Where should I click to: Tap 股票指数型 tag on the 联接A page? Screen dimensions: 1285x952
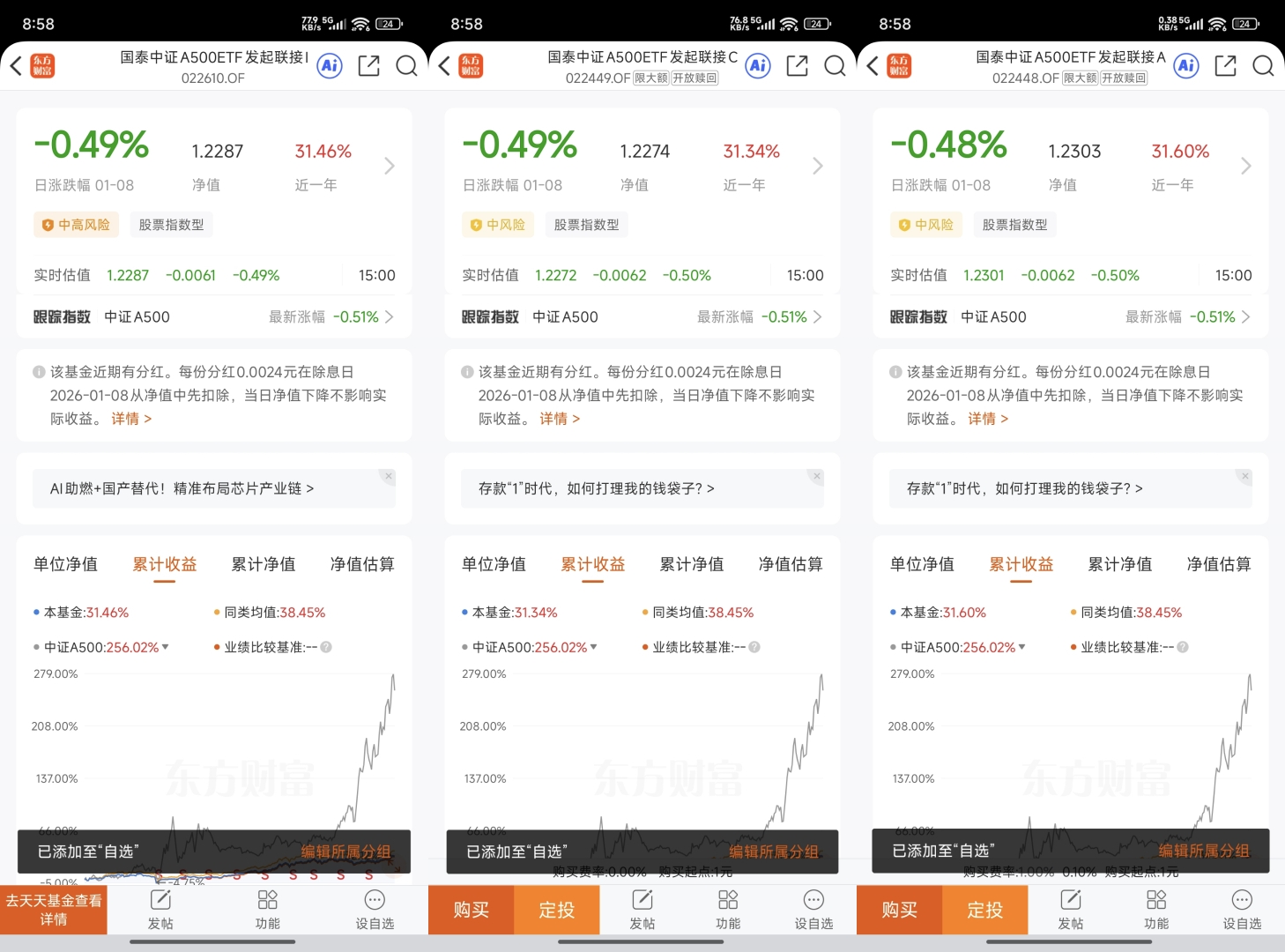[x=1014, y=225]
